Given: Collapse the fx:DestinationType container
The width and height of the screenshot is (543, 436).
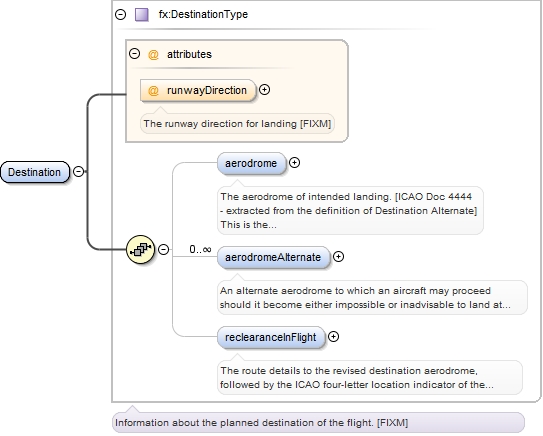Looking at the screenshot, I should point(121,15).
